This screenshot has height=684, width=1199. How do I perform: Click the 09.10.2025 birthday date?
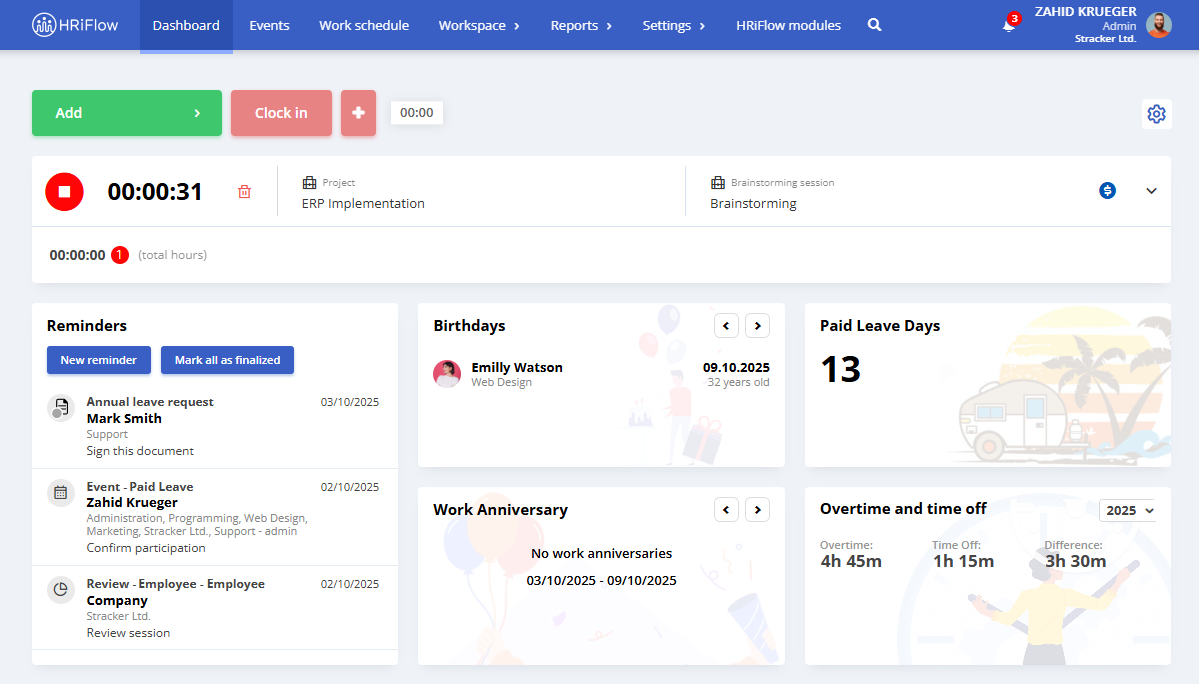[736, 368]
